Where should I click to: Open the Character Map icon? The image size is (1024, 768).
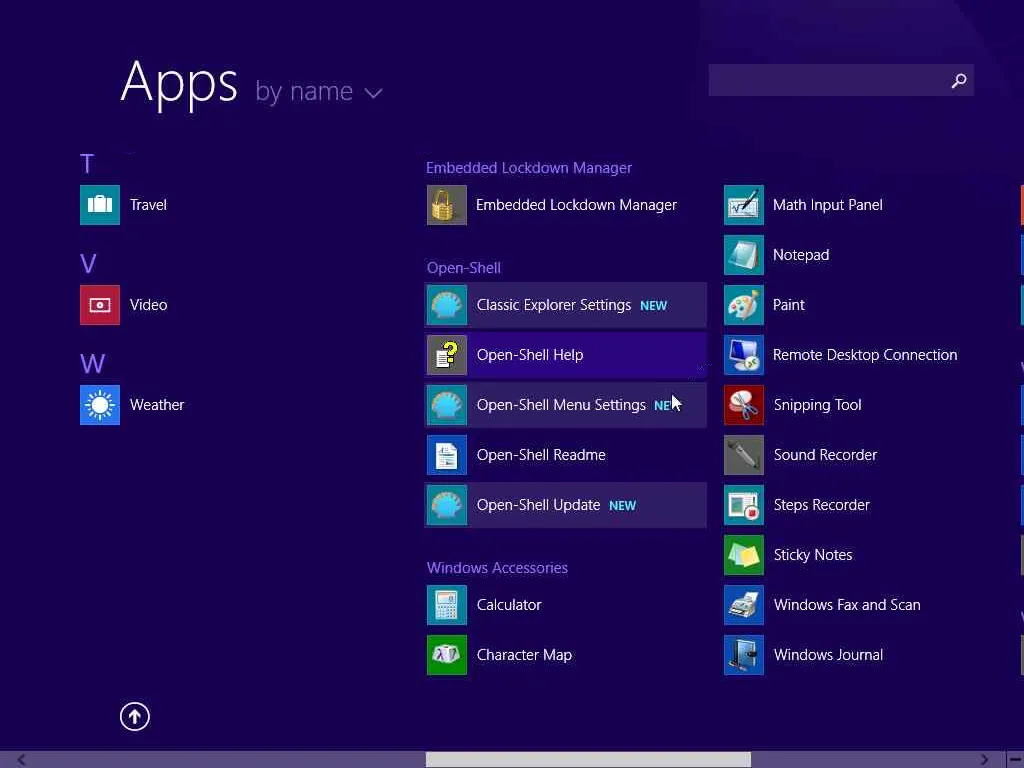pos(447,654)
